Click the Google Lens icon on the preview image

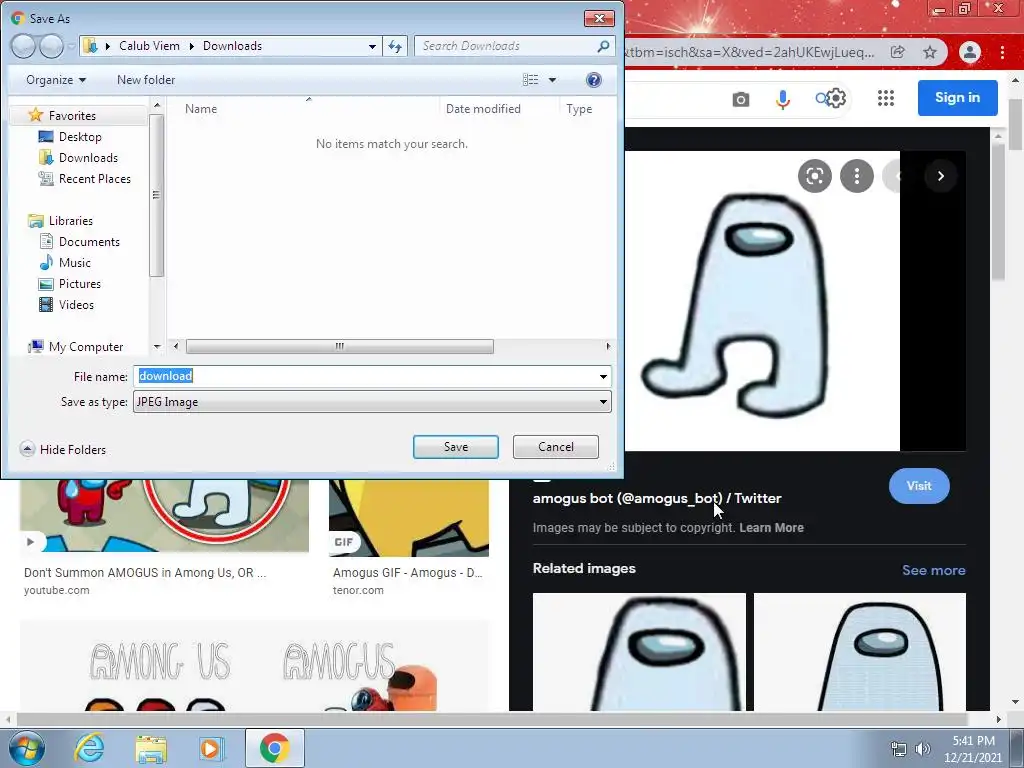click(815, 176)
